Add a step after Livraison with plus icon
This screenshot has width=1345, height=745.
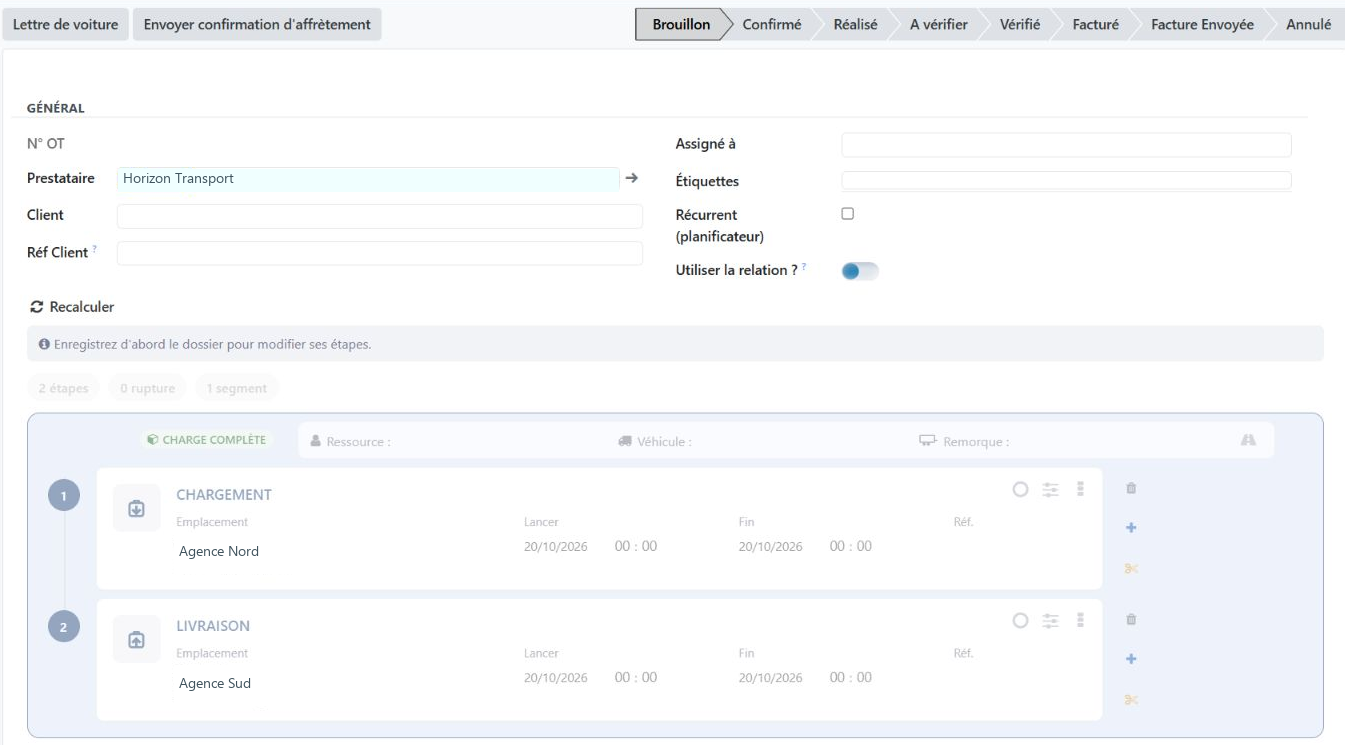pyautogui.click(x=1131, y=659)
